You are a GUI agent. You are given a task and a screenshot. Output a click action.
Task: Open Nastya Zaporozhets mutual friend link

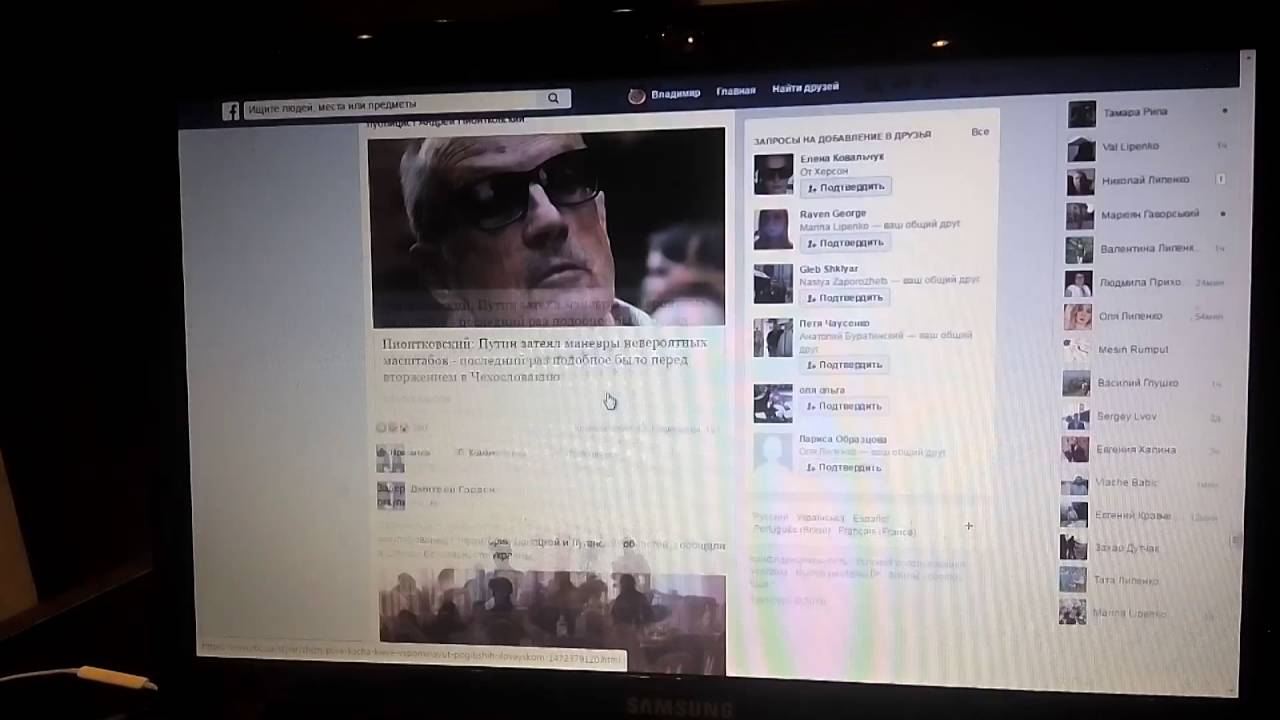coord(842,282)
